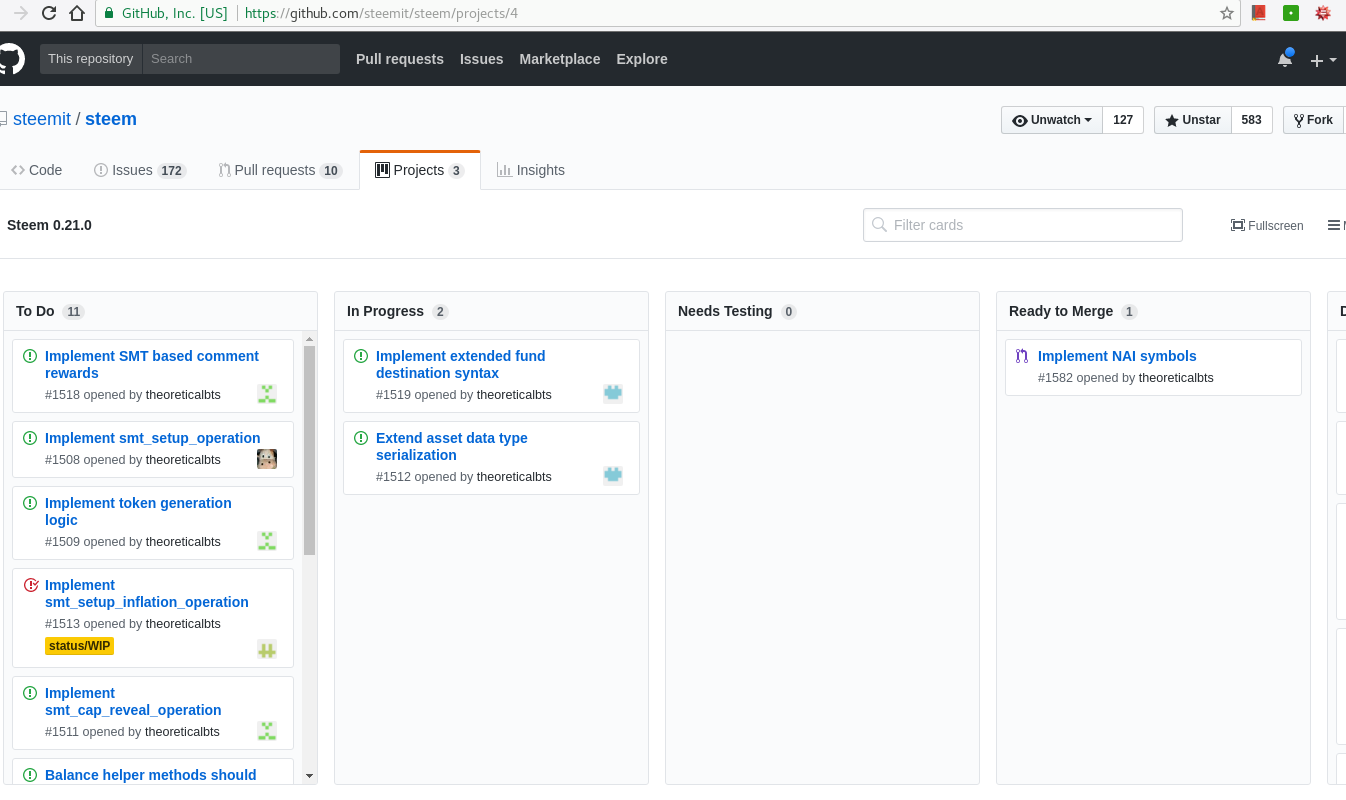This screenshot has width=1346, height=800.
Task: Click the 'Ready to Merge' column header
Action: 1061,311
